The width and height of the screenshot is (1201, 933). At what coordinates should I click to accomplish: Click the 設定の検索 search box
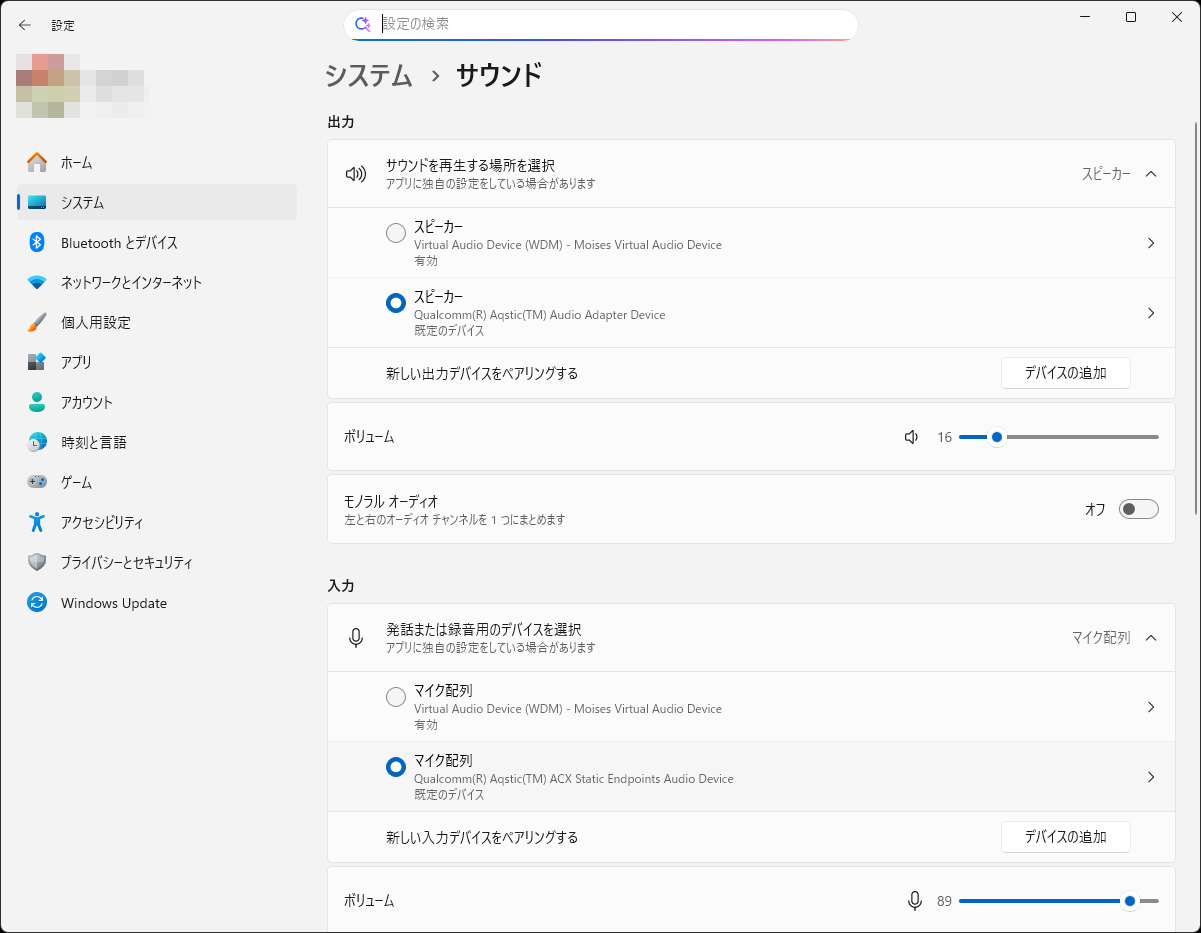point(600,24)
